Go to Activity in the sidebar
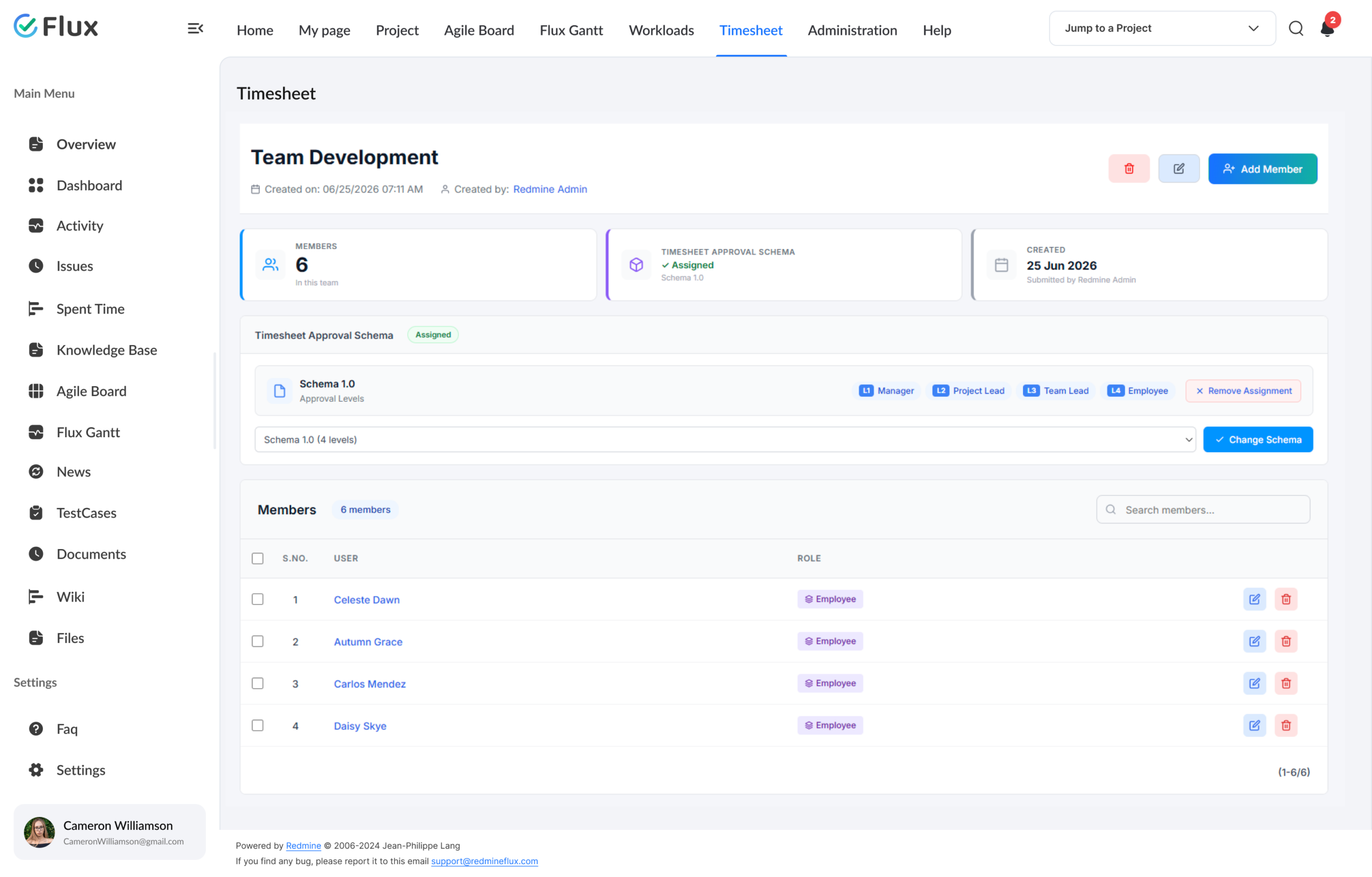This screenshot has height=877, width=1372. click(x=66, y=226)
